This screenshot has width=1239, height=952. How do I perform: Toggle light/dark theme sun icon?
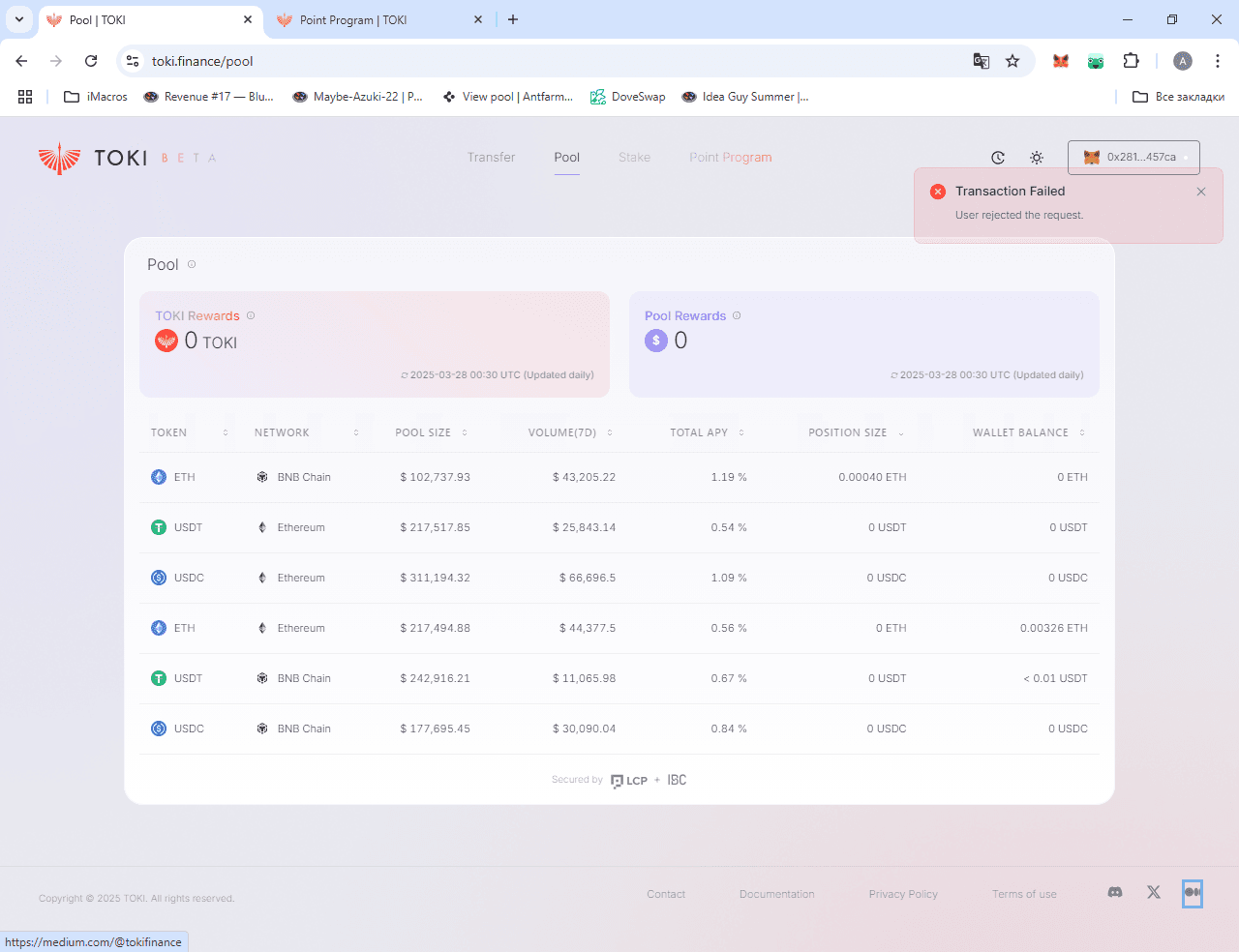tap(1037, 158)
